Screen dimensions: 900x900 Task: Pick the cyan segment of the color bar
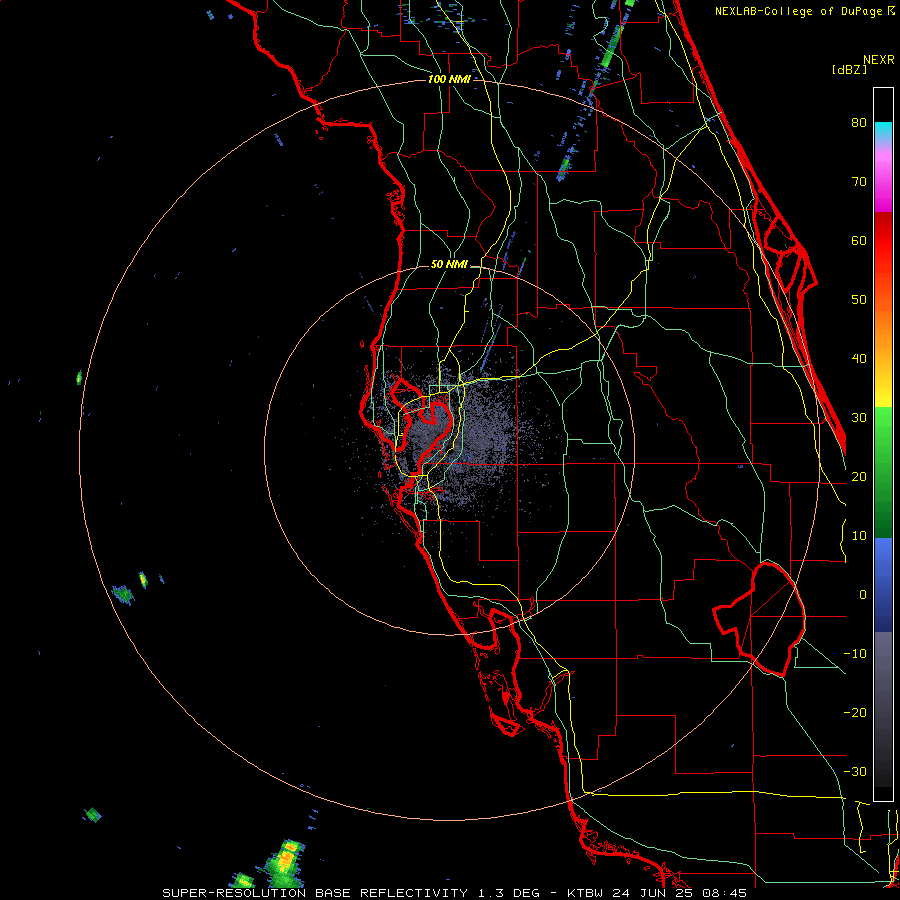point(883,132)
